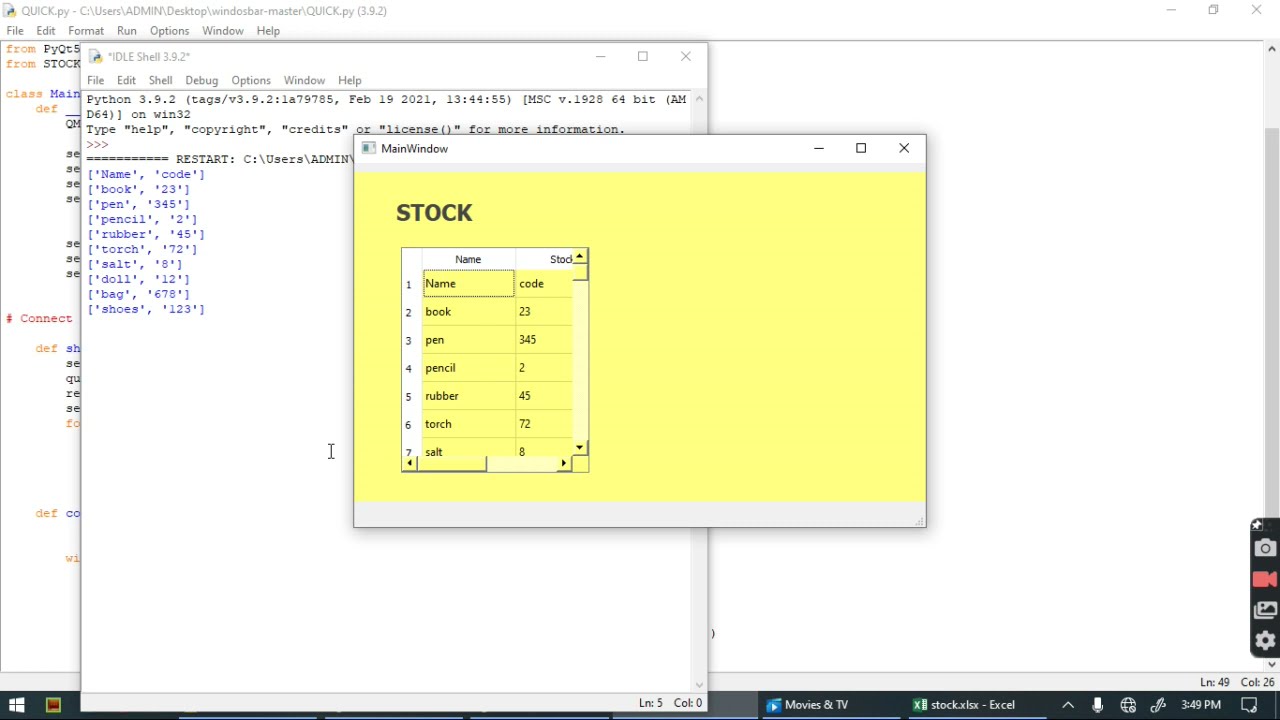Maximize the IDLE Shell window
This screenshot has width=1280, height=720.
tap(643, 57)
